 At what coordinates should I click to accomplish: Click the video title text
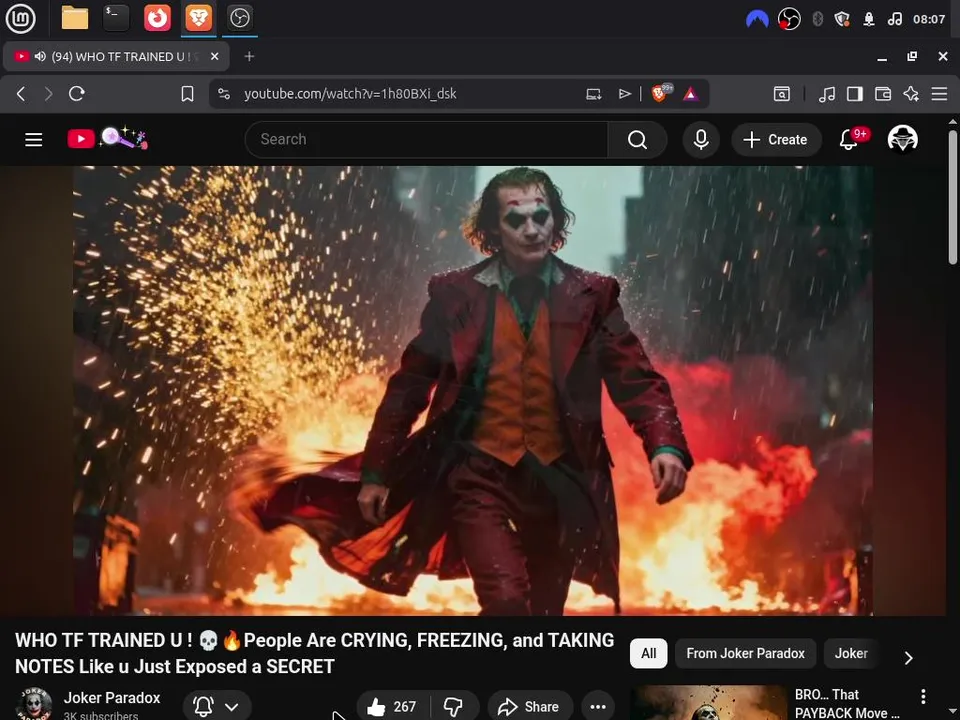coord(314,653)
